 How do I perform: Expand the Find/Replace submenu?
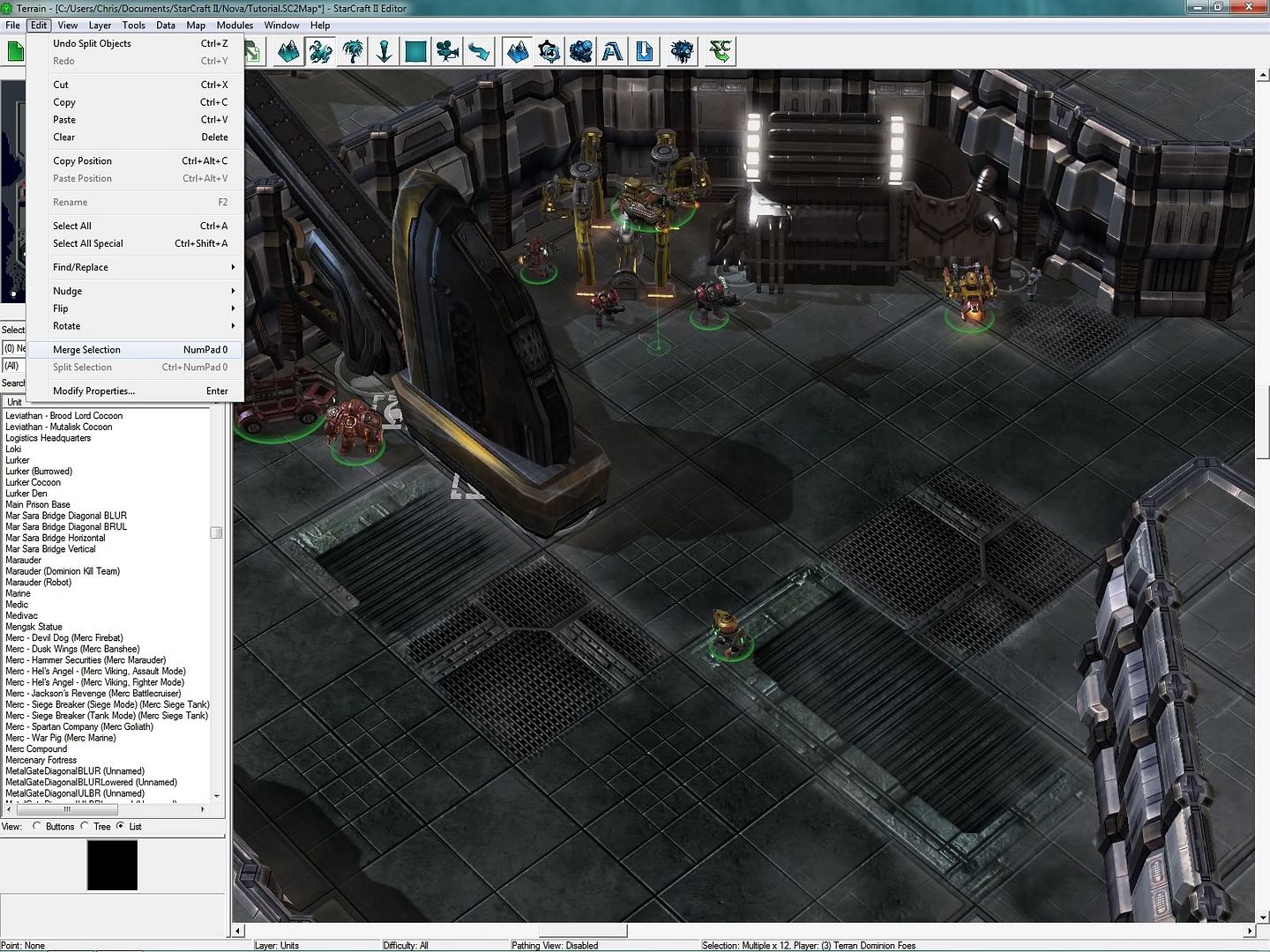135,267
